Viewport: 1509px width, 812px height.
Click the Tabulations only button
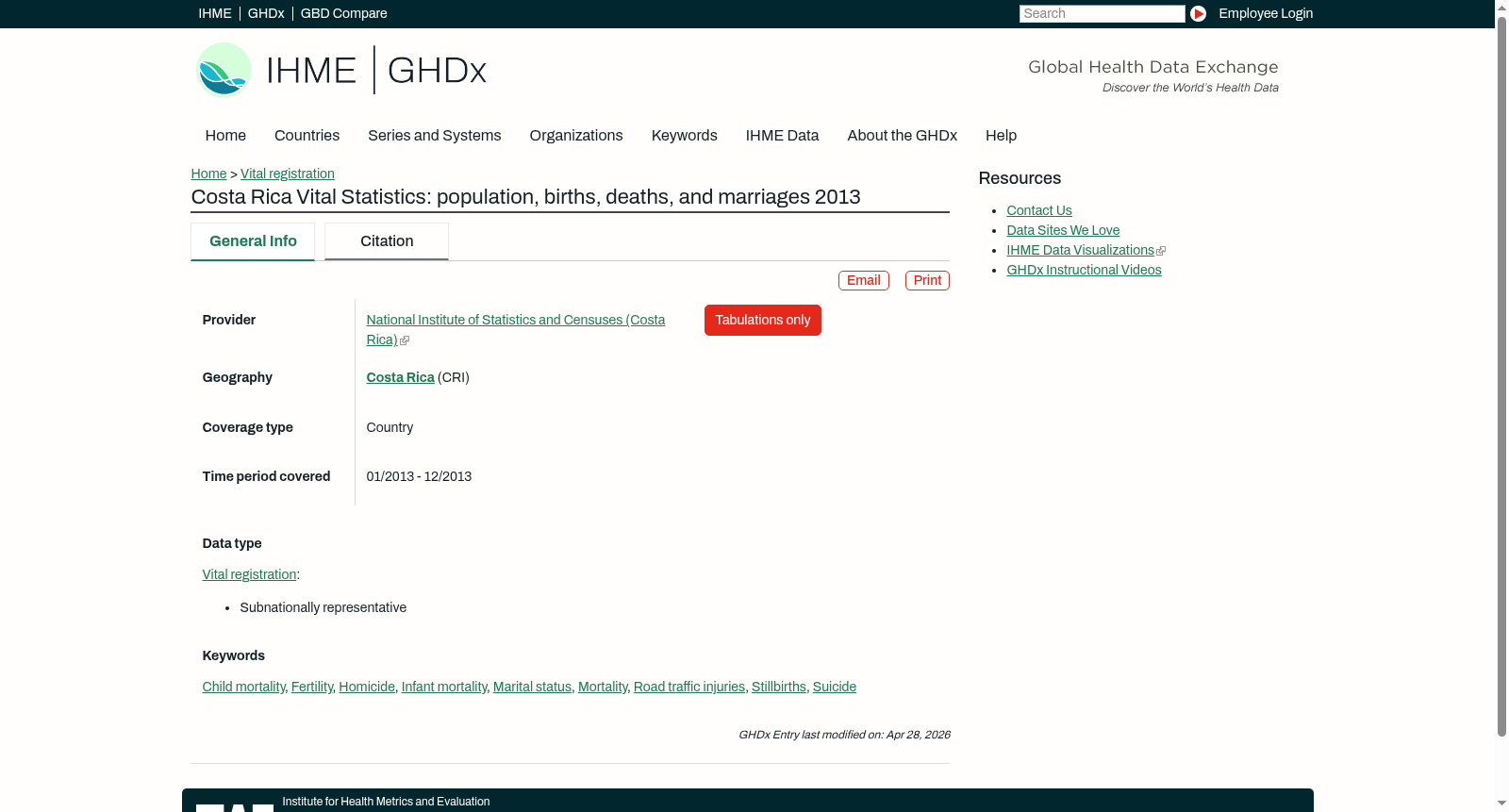point(763,320)
